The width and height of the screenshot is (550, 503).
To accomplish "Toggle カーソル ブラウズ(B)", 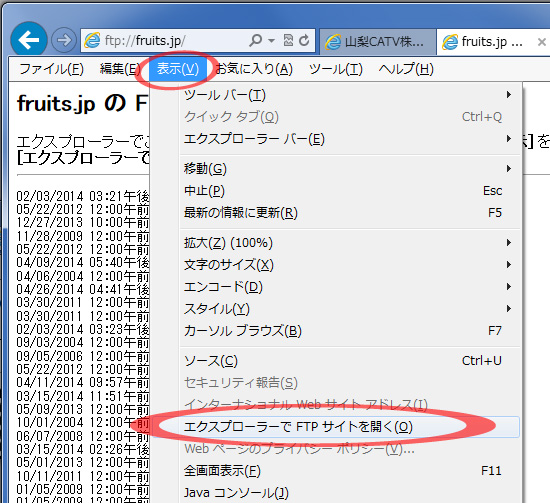I will [349, 331].
